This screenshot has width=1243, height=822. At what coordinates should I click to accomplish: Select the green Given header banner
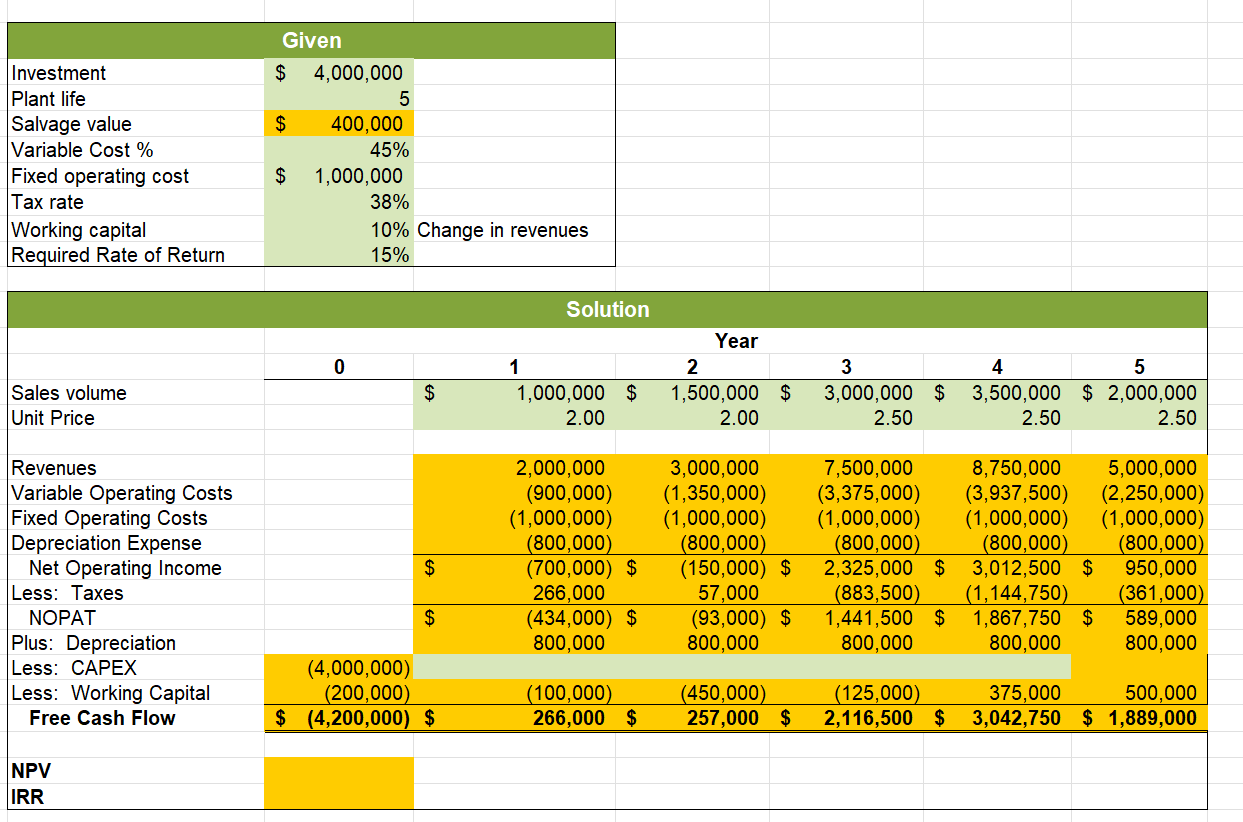click(311, 41)
